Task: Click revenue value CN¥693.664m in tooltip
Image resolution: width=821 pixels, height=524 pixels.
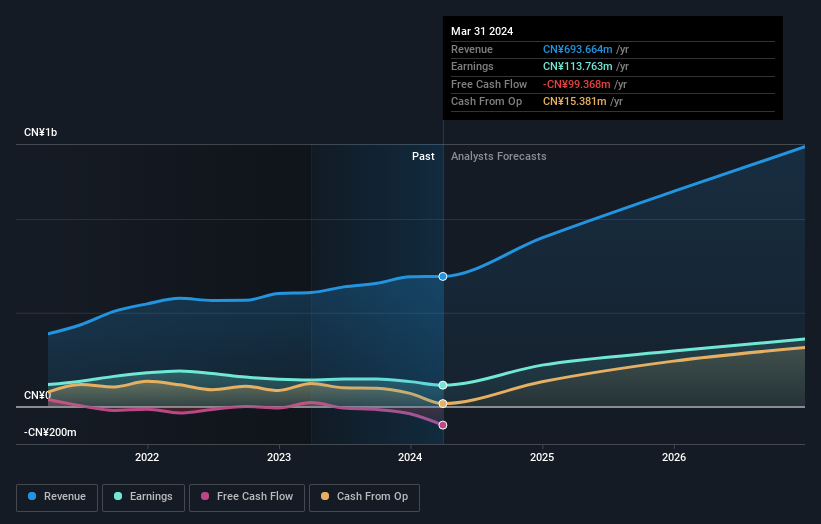Action: (578, 49)
